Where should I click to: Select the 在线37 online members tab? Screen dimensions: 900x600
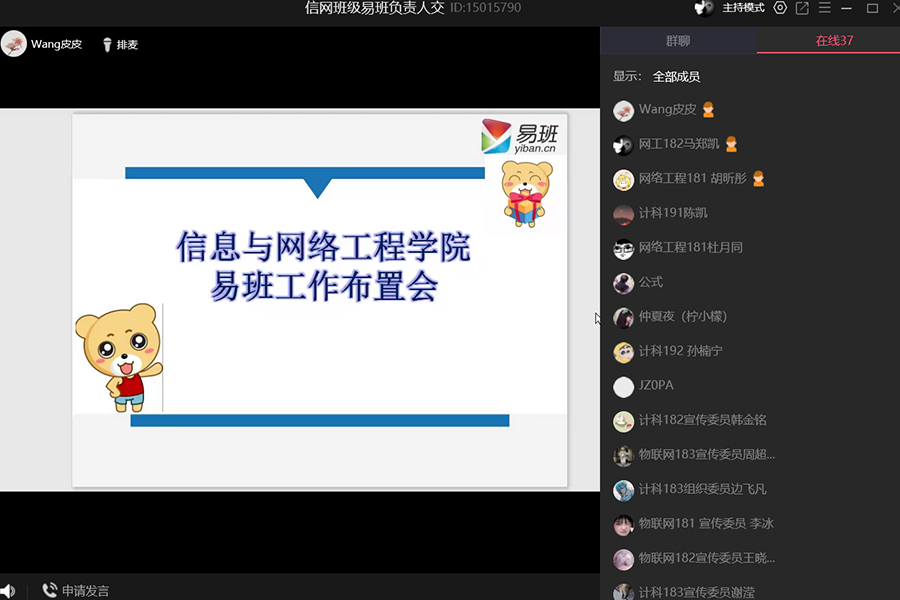[833, 41]
